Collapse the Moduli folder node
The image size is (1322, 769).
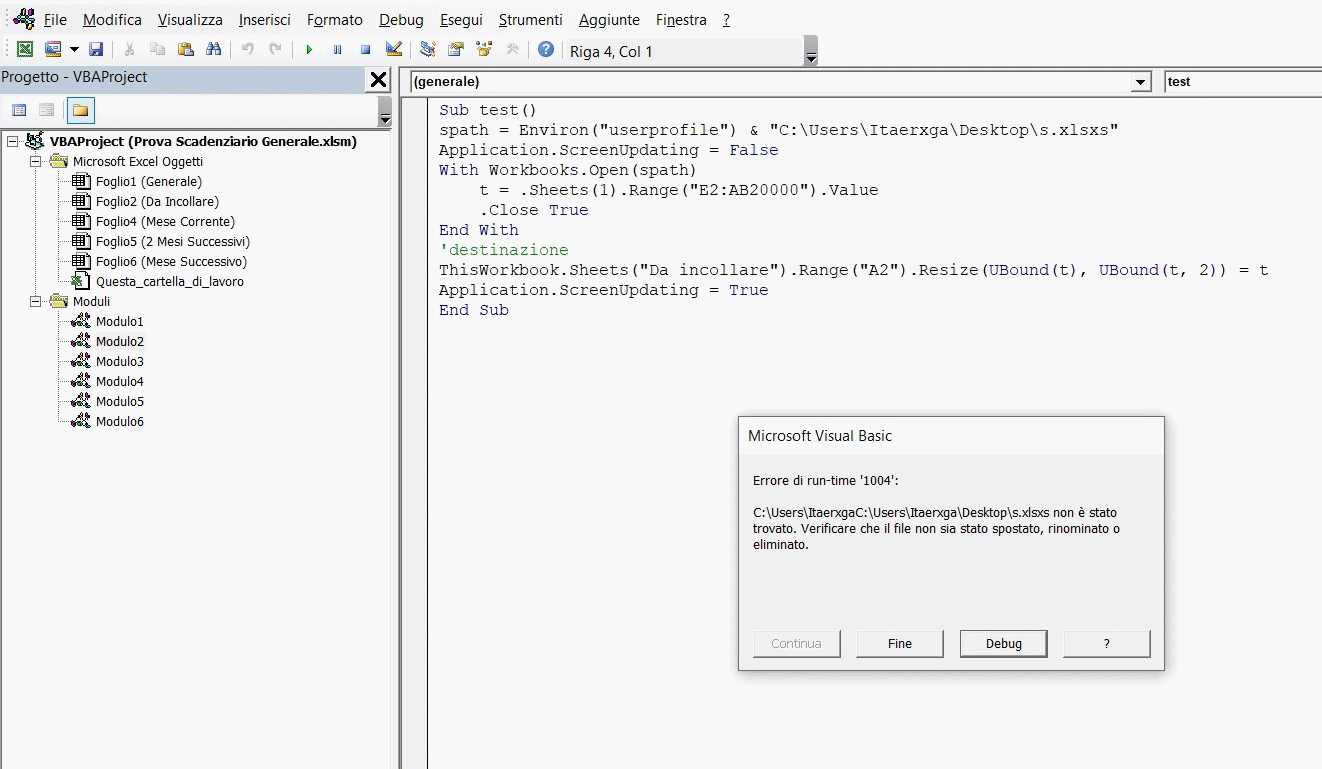[37, 302]
